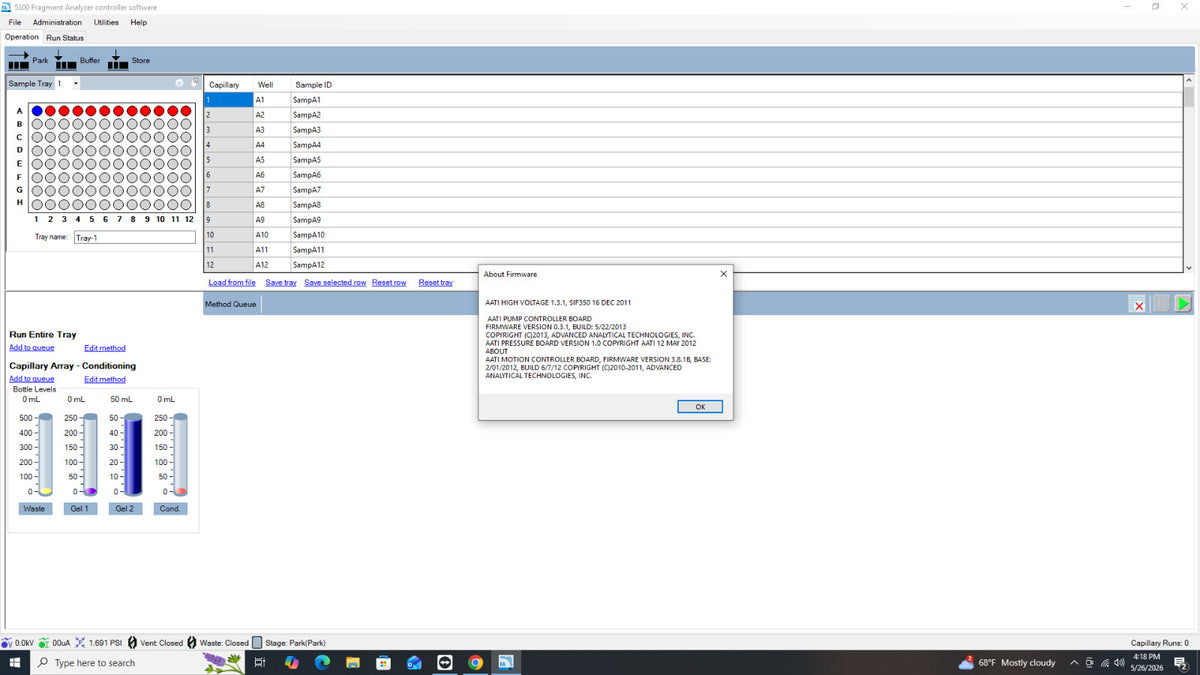Select red well A2 on plate

51,111
